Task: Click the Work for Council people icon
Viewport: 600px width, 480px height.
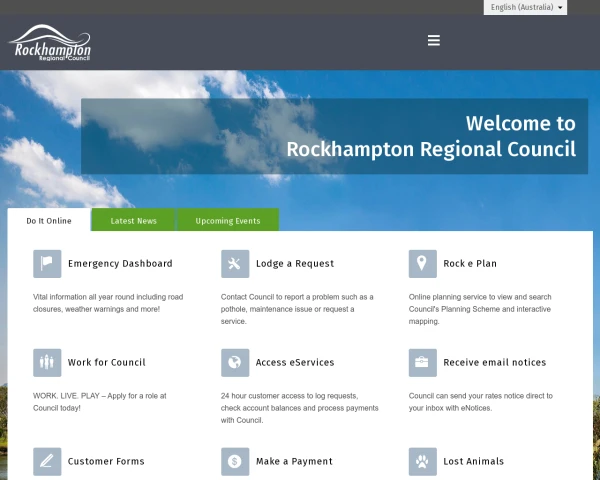Action: pos(47,362)
